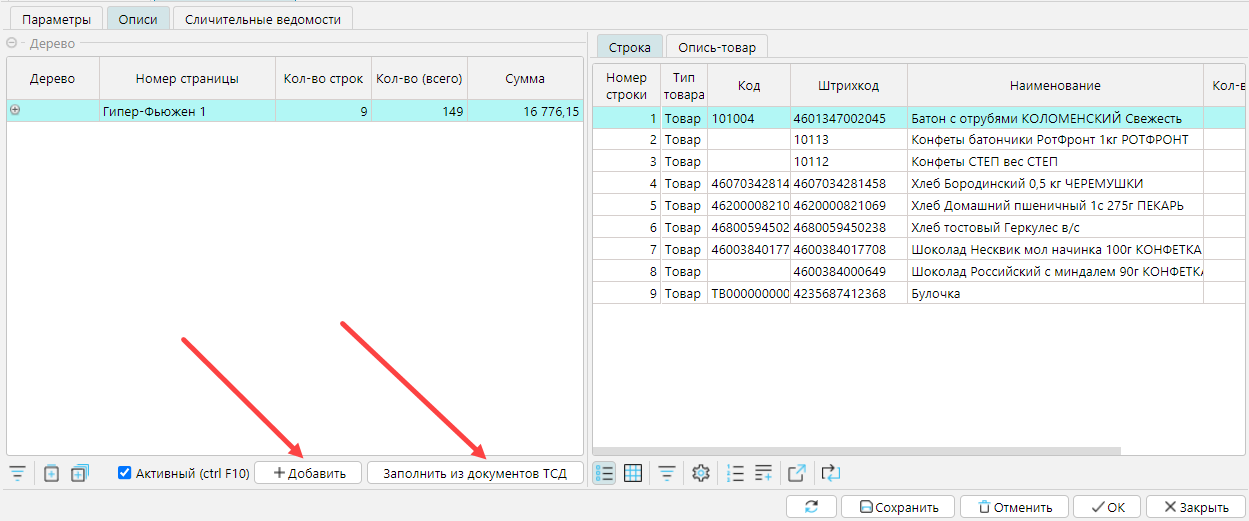Click Заполнить из документов ТСД button
The height and width of the screenshot is (521, 1249).
point(475,473)
